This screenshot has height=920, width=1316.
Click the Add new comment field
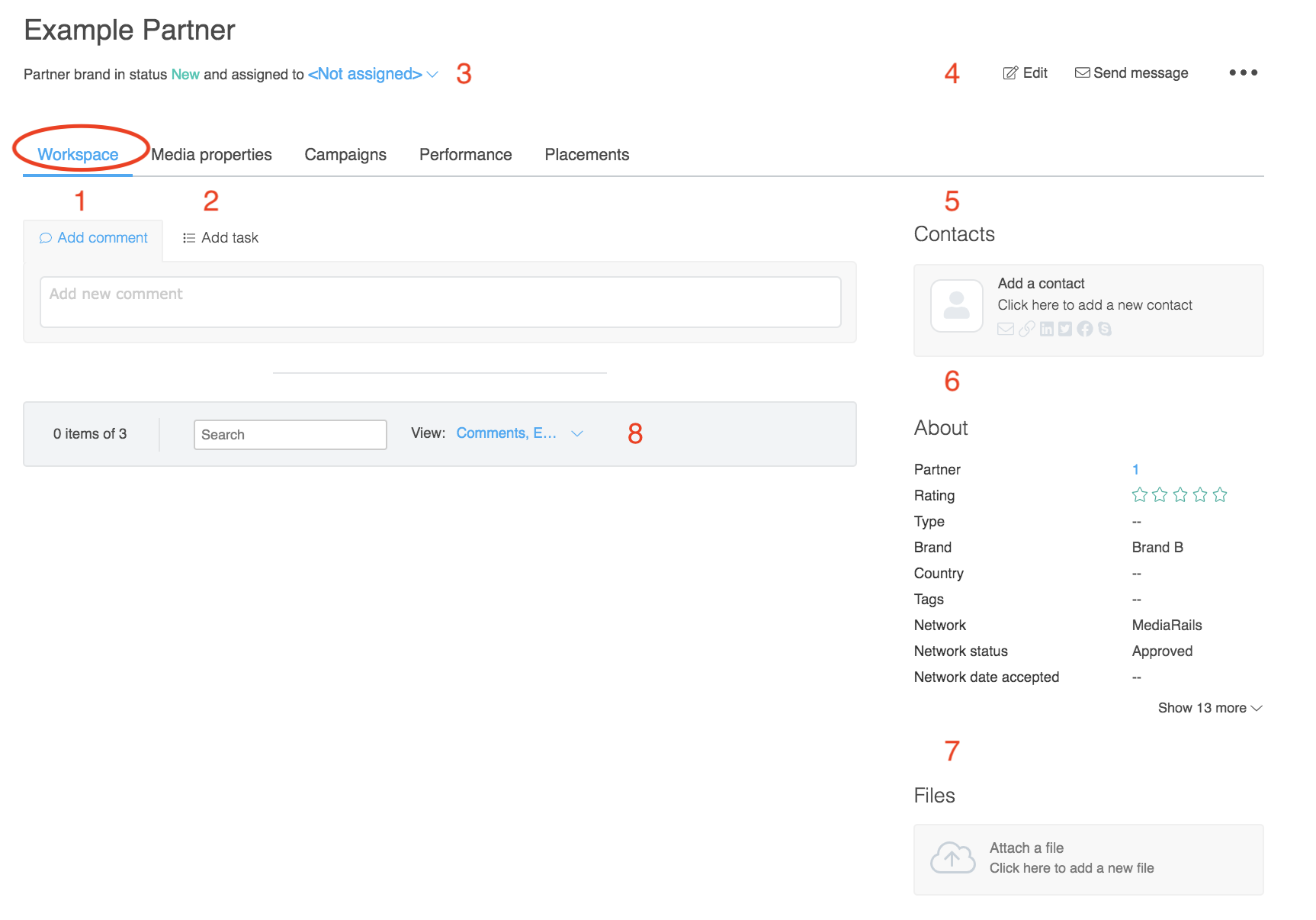click(440, 302)
